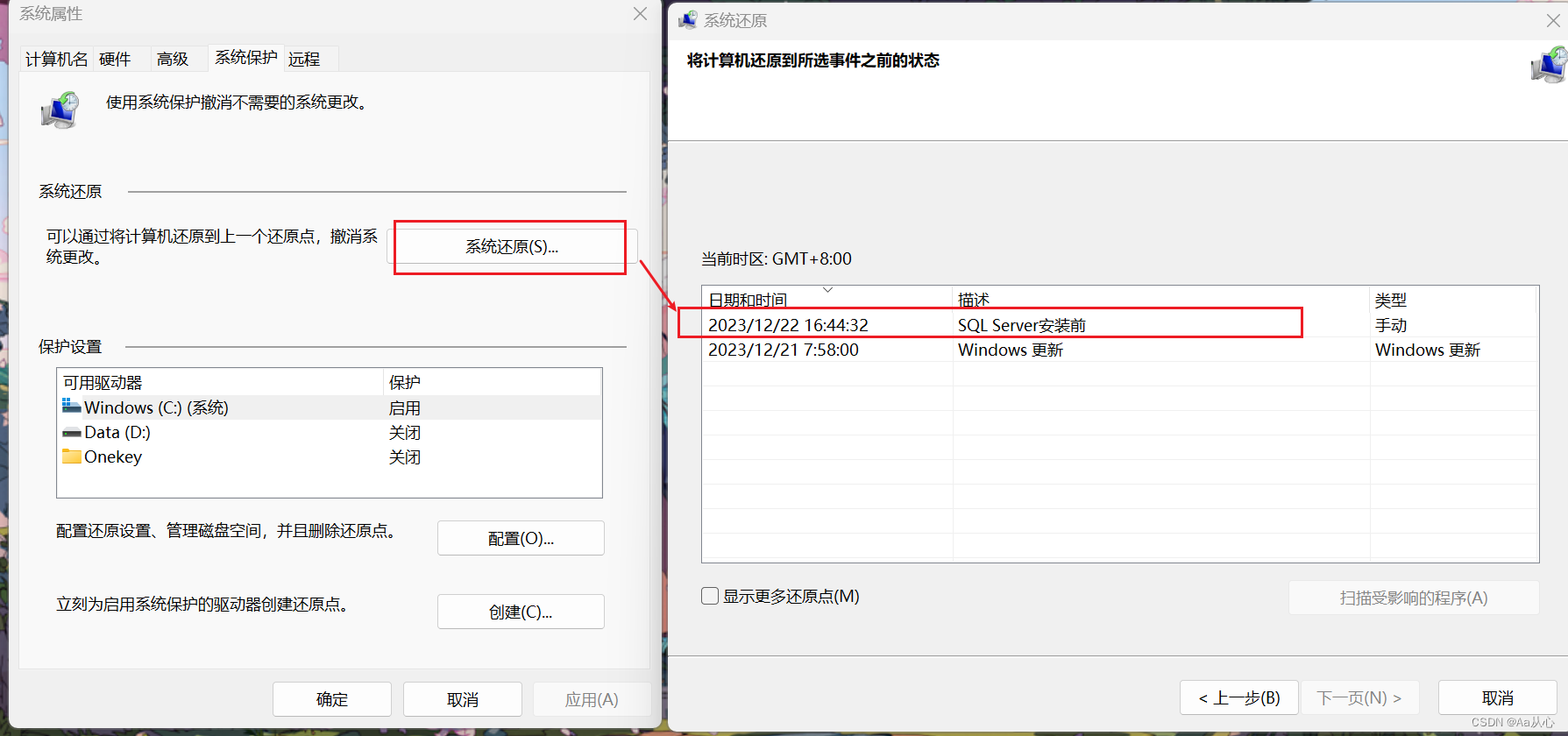Viewport: 1568px width, 736px height.
Task: Click the 手动 type cell
Action: 1391,325
